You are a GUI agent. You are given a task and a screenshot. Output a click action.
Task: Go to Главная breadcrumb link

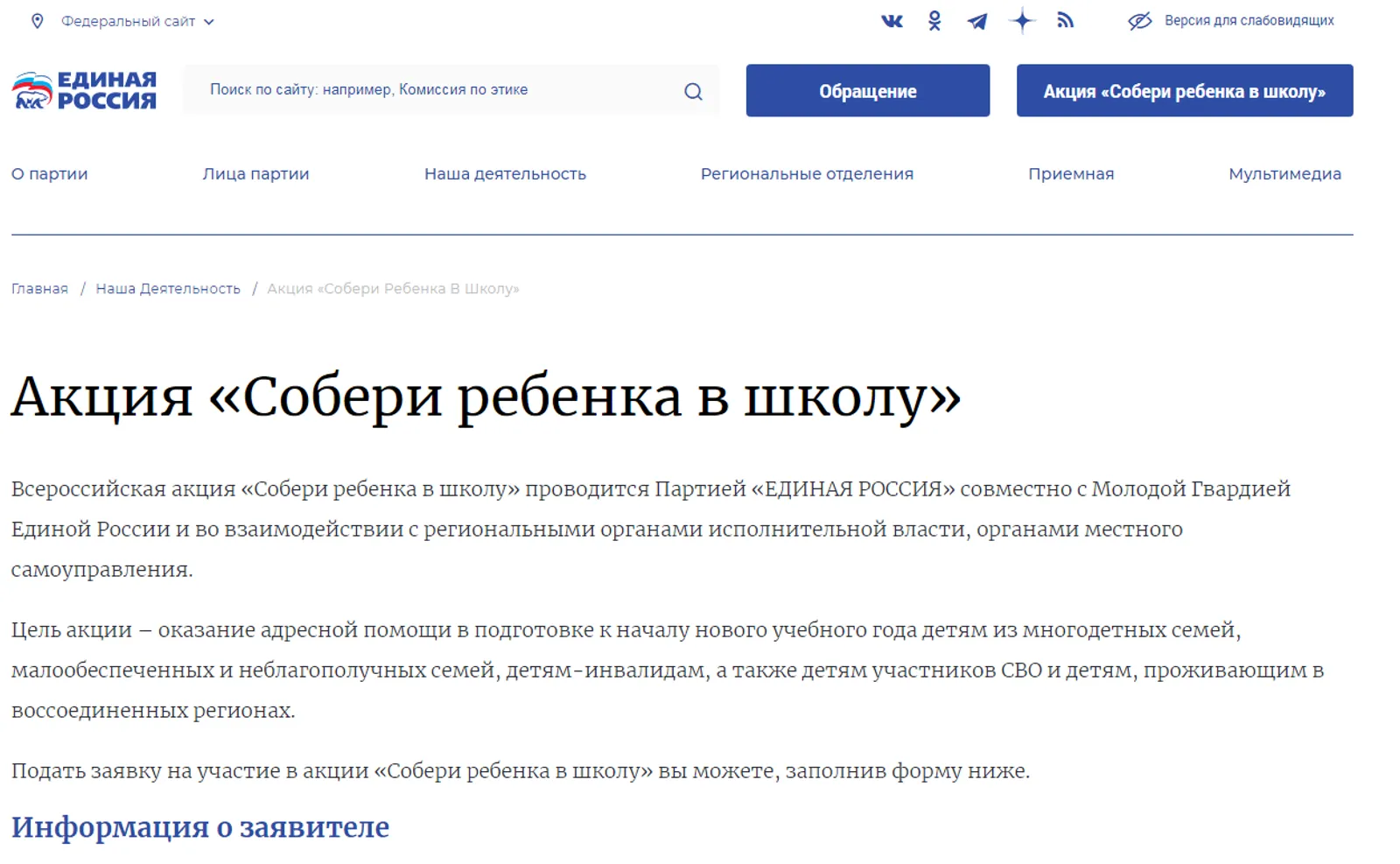[39, 288]
